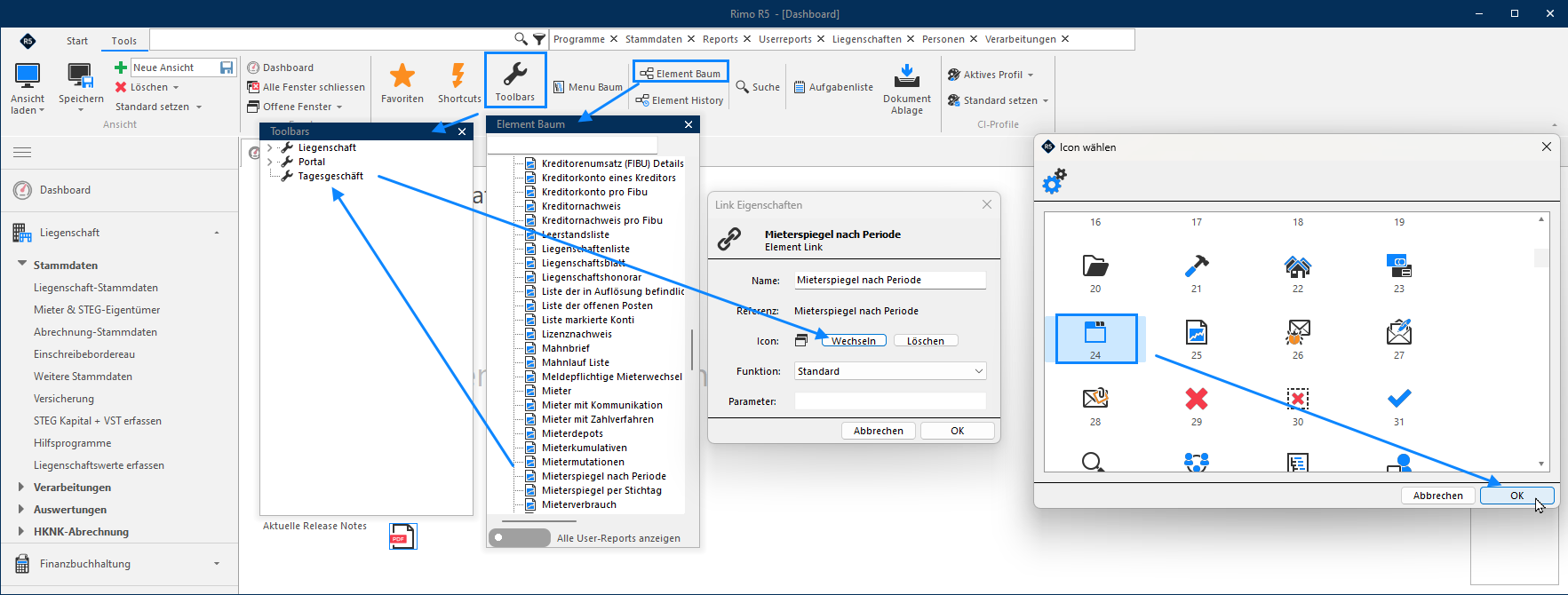Open the PDF icon under Release Notes
The width and height of the screenshot is (1568, 595).
click(x=402, y=535)
